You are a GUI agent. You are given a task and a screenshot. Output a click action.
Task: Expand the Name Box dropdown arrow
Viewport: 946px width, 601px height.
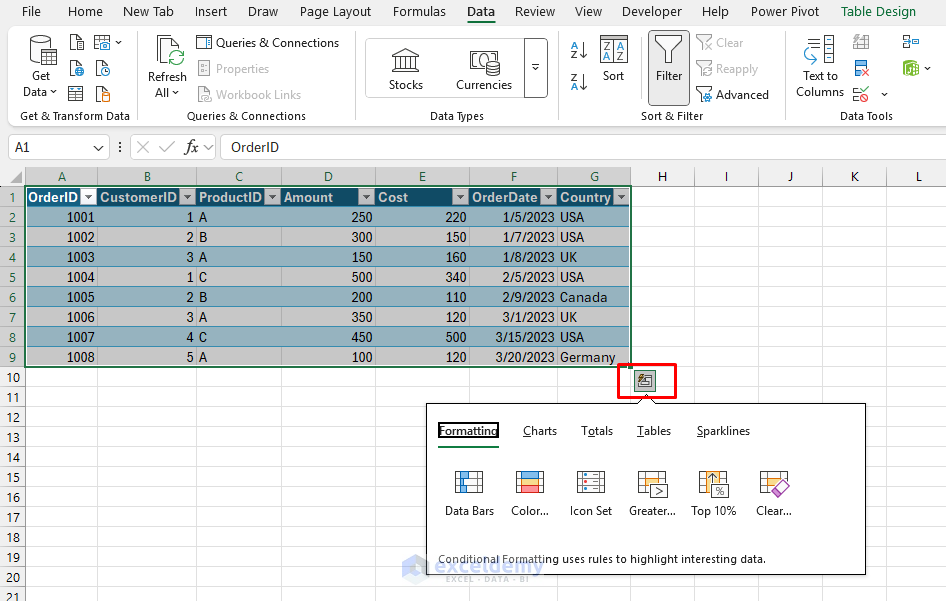coord(98,148)
